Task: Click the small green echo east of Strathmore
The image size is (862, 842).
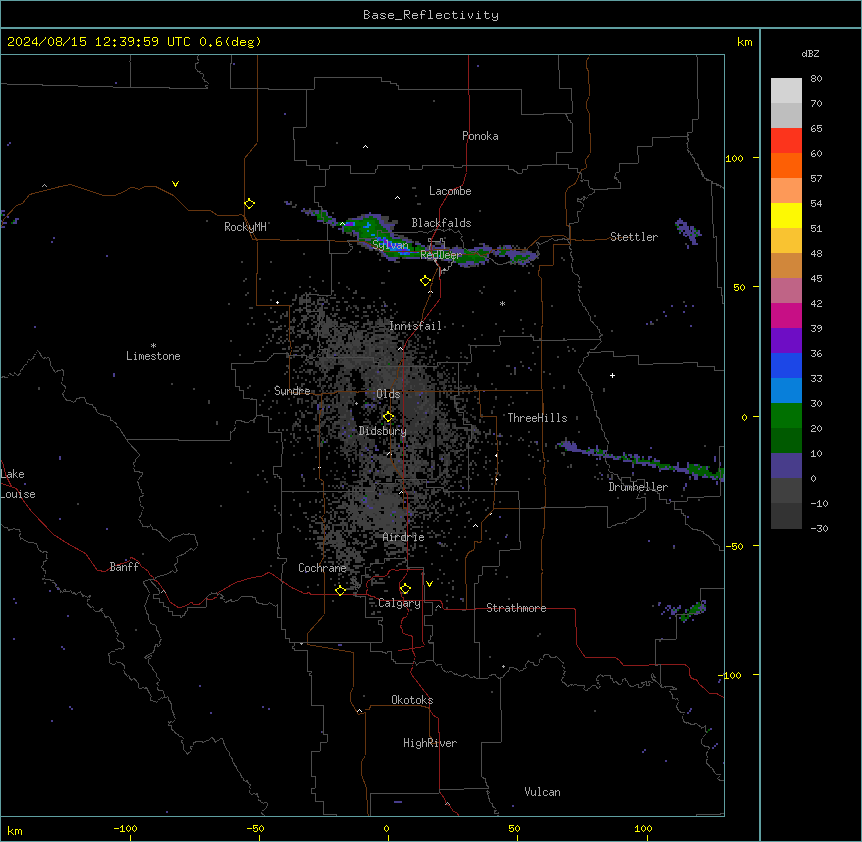Action: 693,610
